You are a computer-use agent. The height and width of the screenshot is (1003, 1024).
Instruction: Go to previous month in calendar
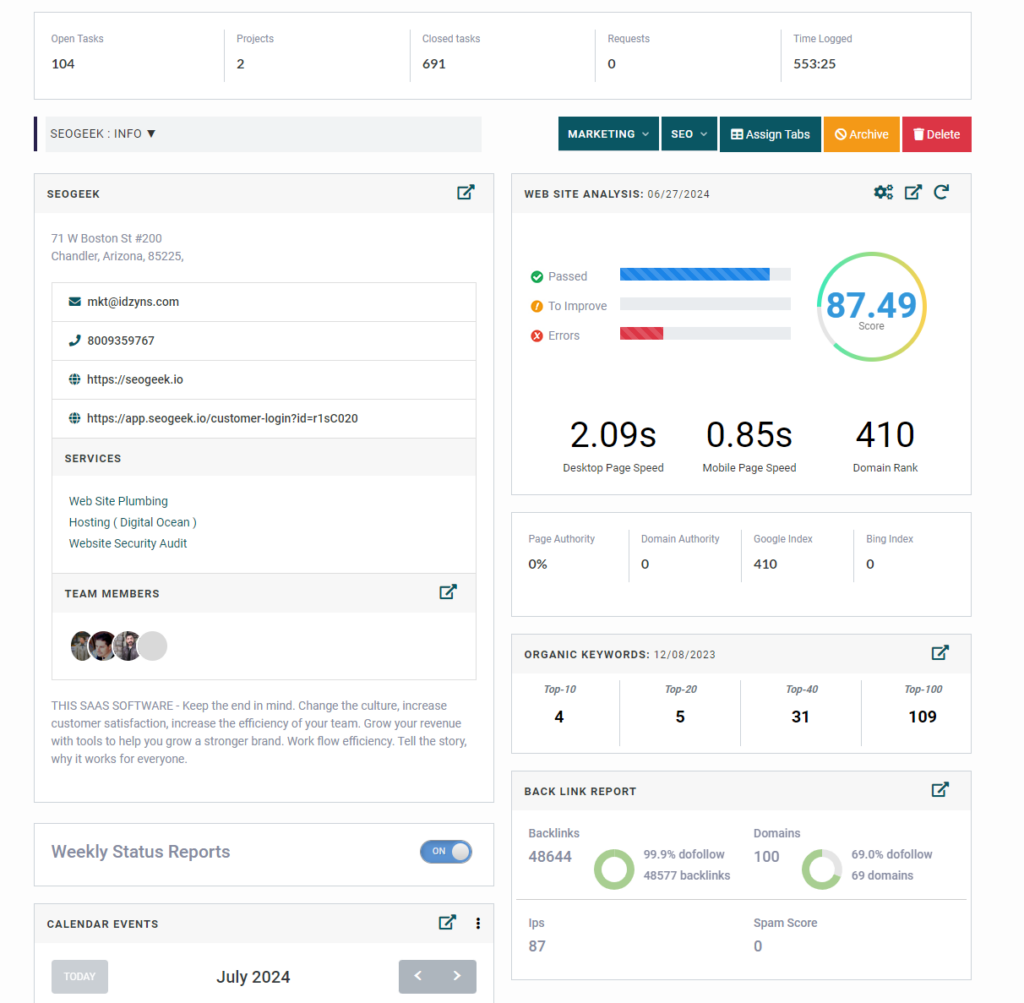point(418,976)
